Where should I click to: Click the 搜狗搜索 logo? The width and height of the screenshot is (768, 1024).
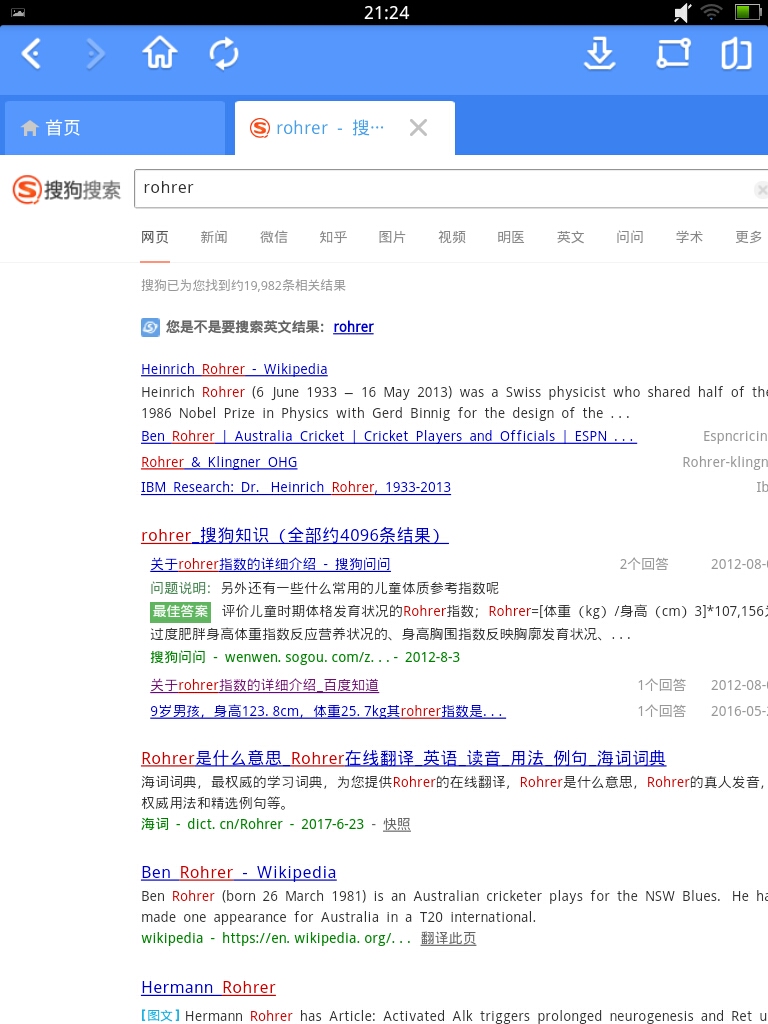pyautogui.click(x=67, y=189)
